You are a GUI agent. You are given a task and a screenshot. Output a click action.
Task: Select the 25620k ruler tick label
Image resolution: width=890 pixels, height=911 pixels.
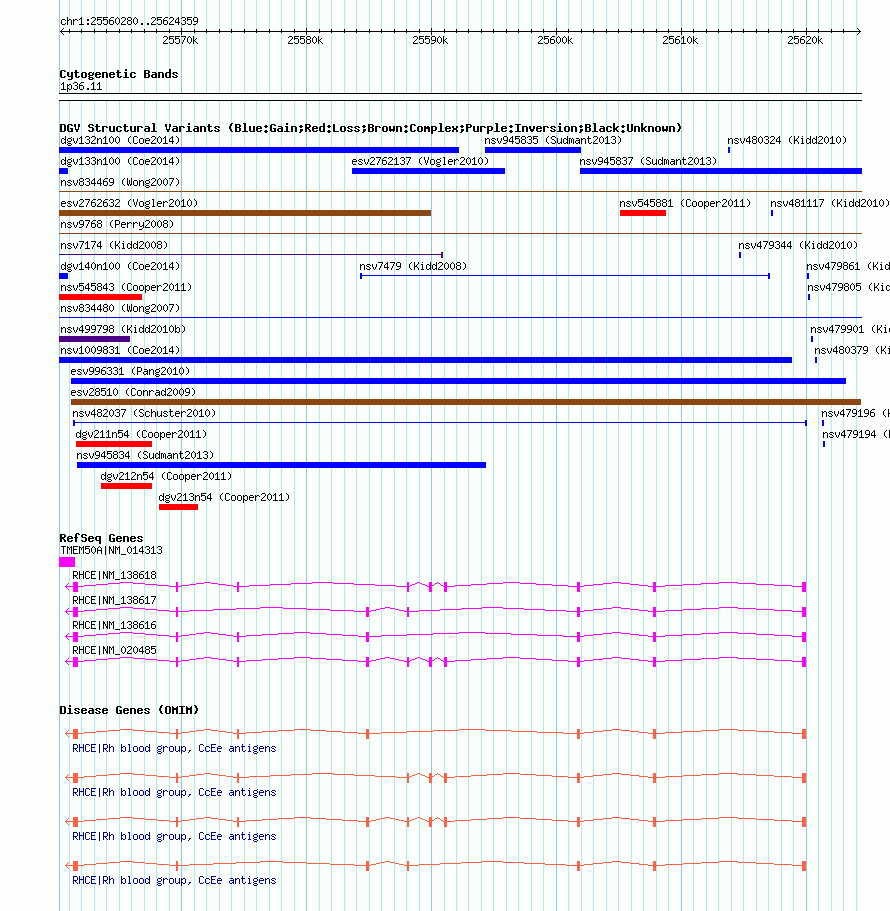(x=805, y=40)
